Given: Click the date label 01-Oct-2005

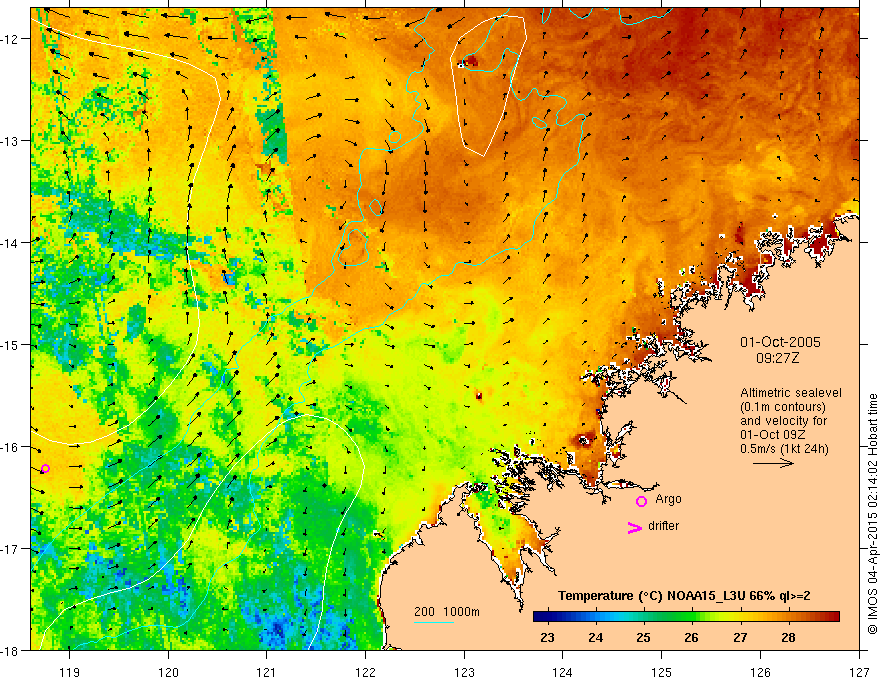Looking at the screenshot, I should click(x=780, y=342).
